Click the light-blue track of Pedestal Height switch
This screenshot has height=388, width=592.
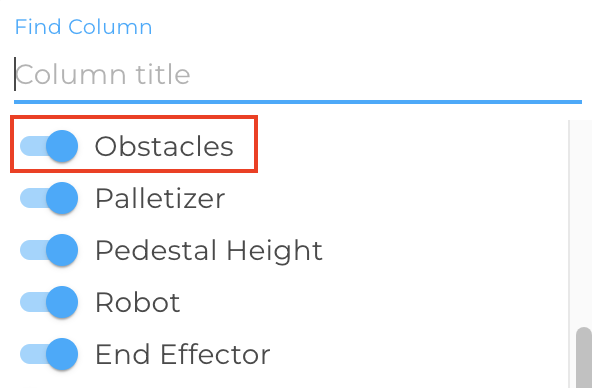tap(32, 250)
